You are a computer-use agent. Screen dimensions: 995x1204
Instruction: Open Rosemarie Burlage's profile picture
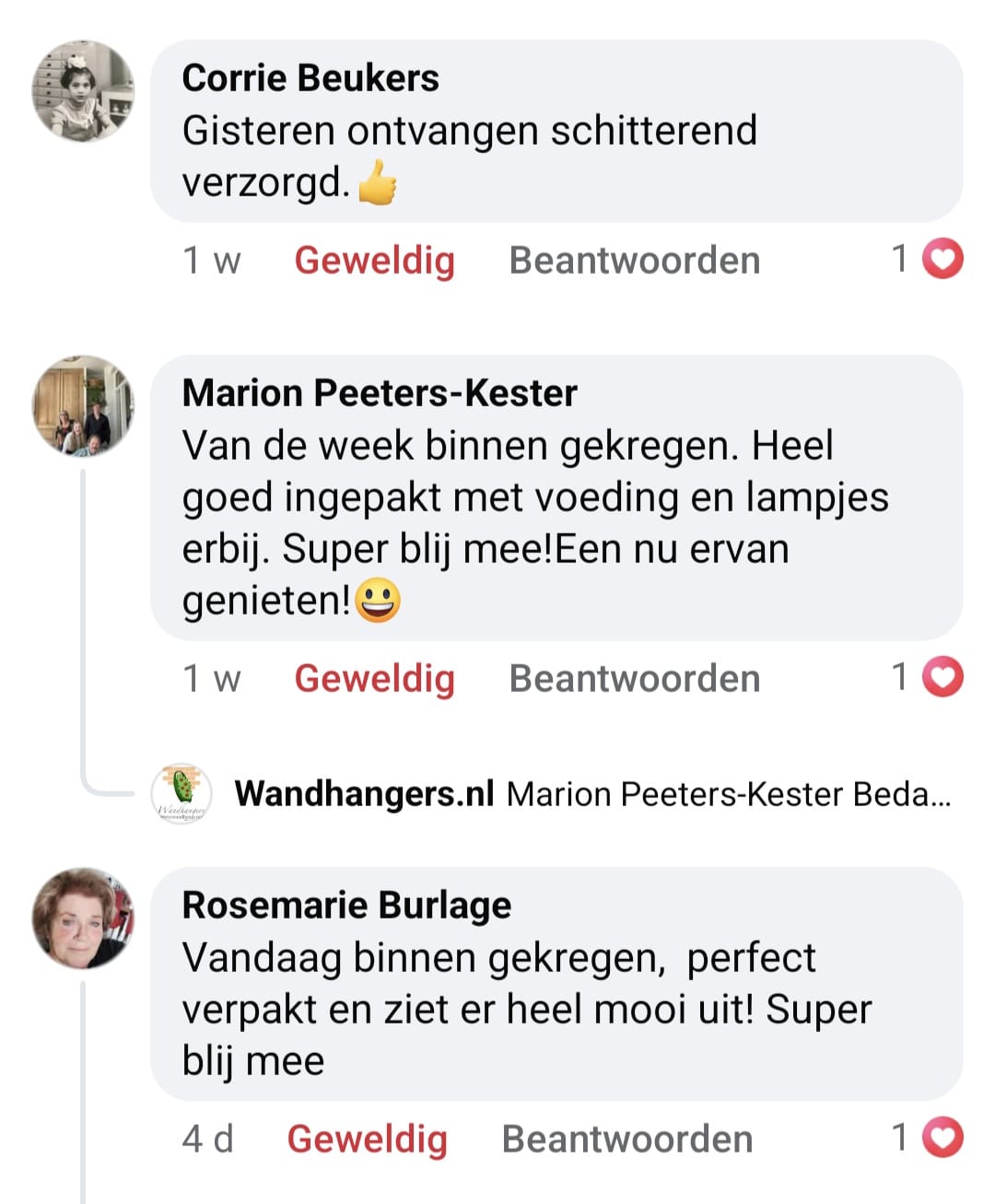83,918
